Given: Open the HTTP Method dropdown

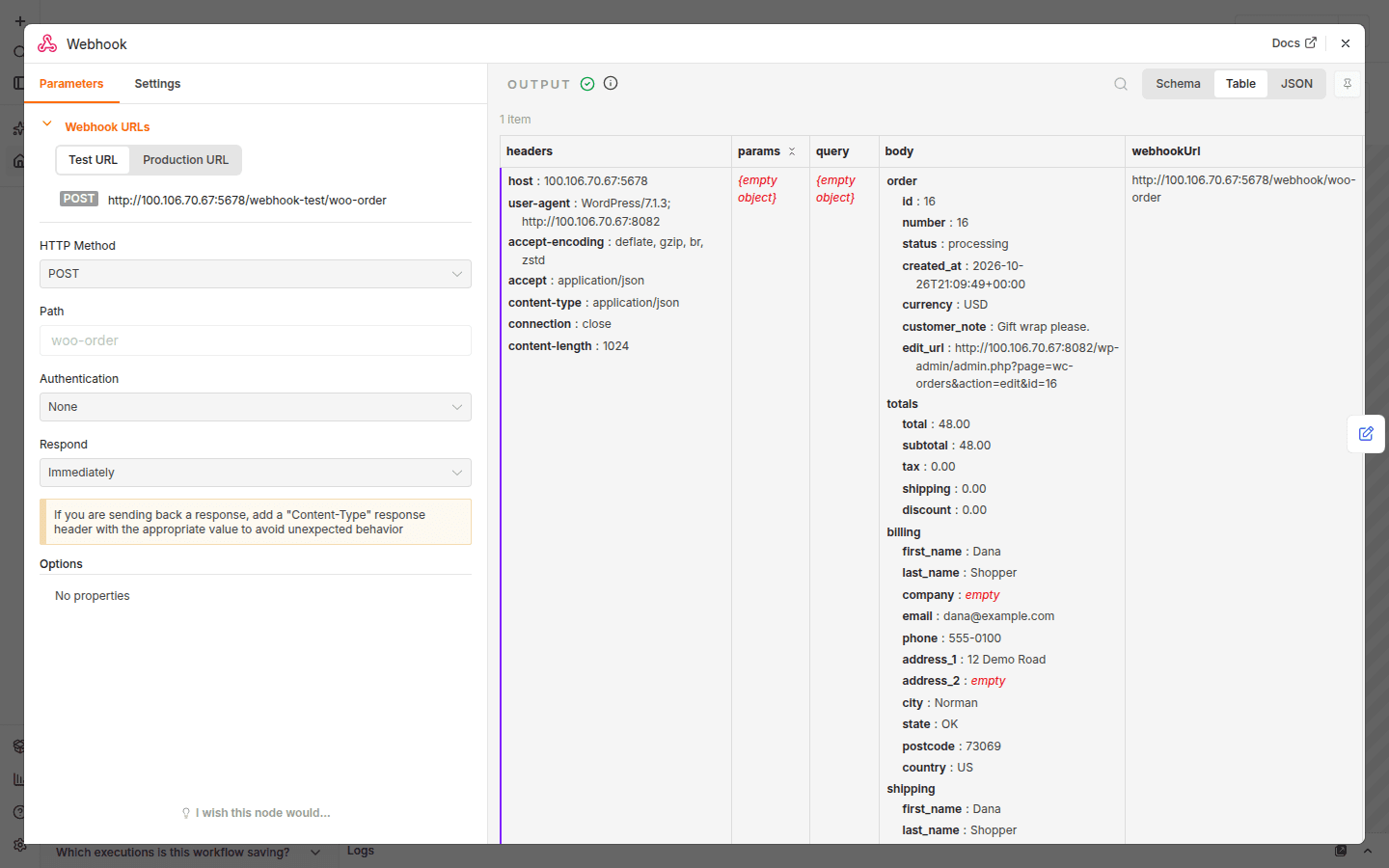Looking at the screenshot, I should tap(256, 274).
